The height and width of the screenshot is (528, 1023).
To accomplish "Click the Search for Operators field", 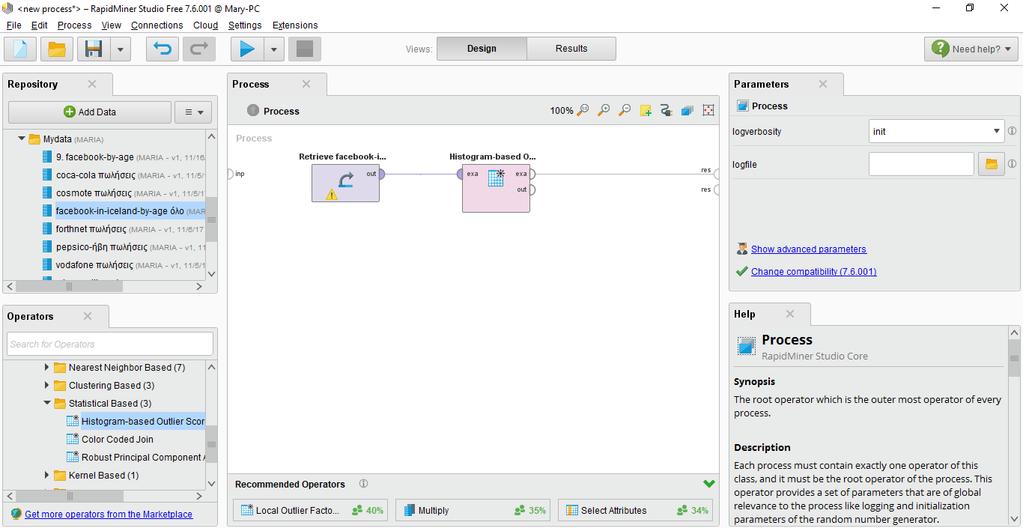I will pos(110,344).
